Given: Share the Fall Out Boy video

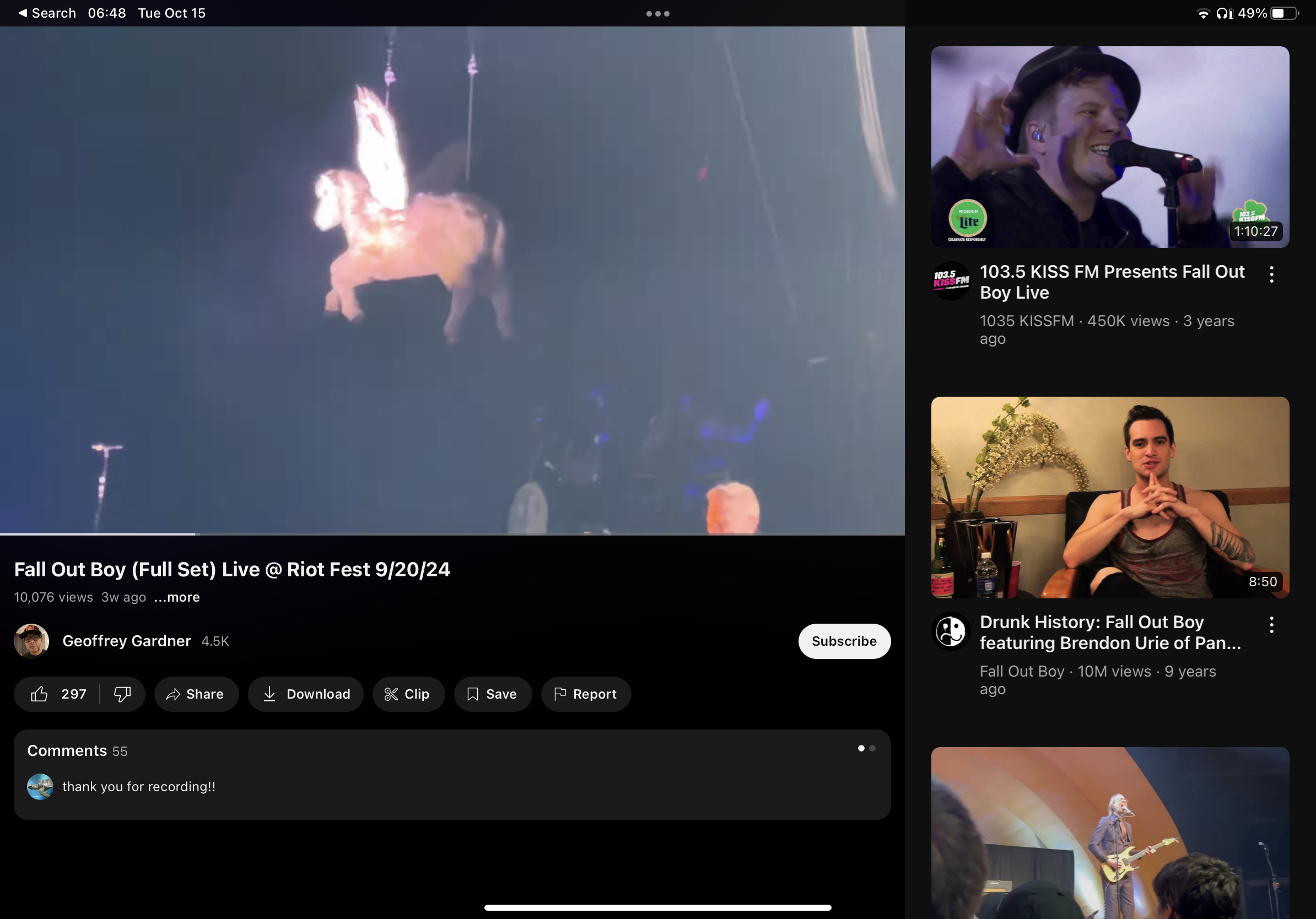Looking at the screenshot, I should pos(196,694).
